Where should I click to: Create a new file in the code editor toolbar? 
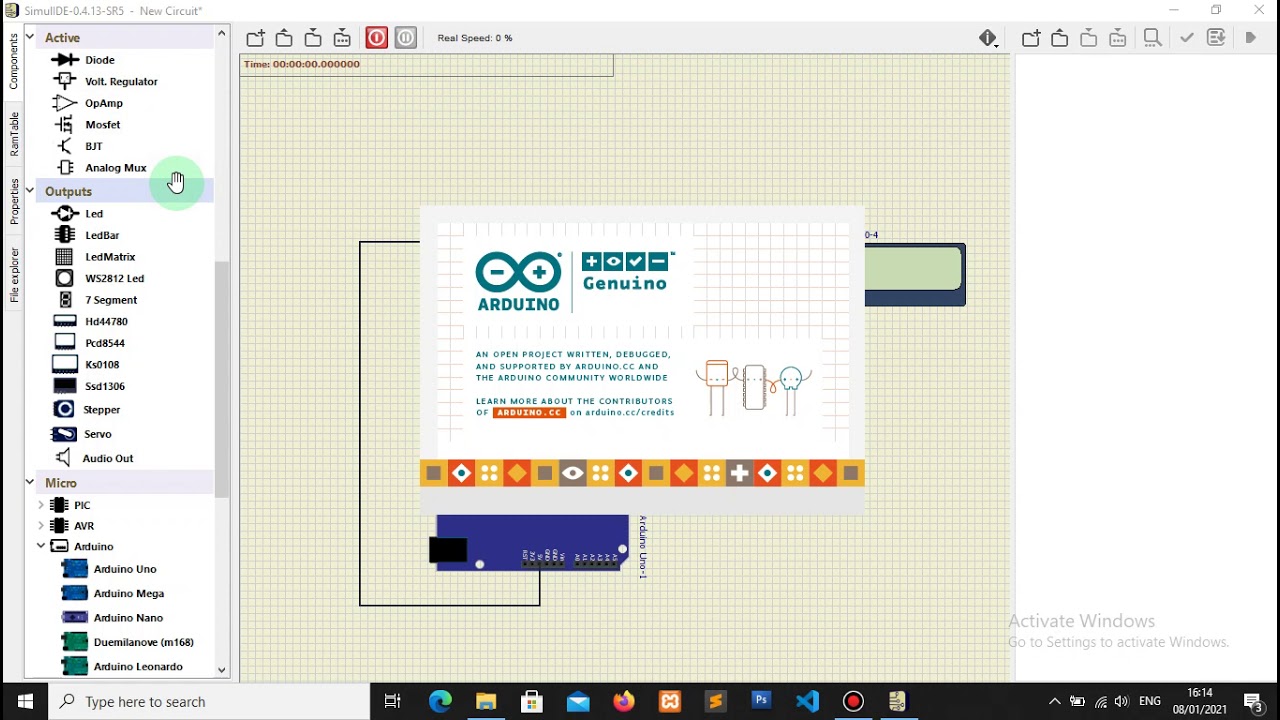coord(1031,38)
